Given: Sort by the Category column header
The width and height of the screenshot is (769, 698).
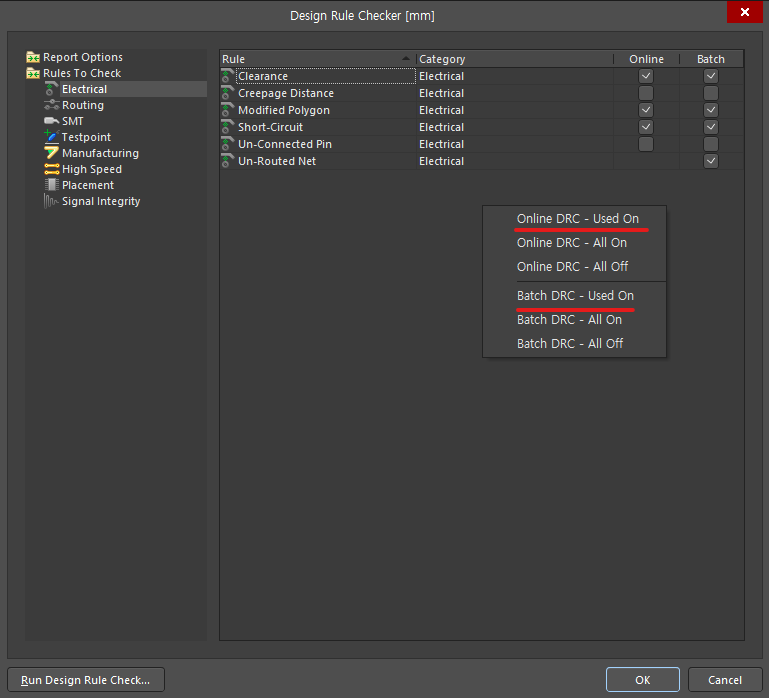Looking at the screenshot, I should tap(515, 59).
